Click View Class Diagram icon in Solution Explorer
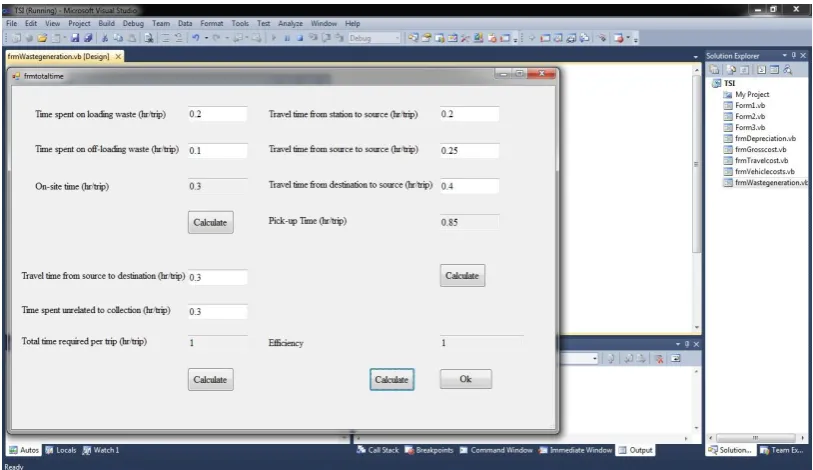The width and height of the screenshot is (813, 470). 788,70
